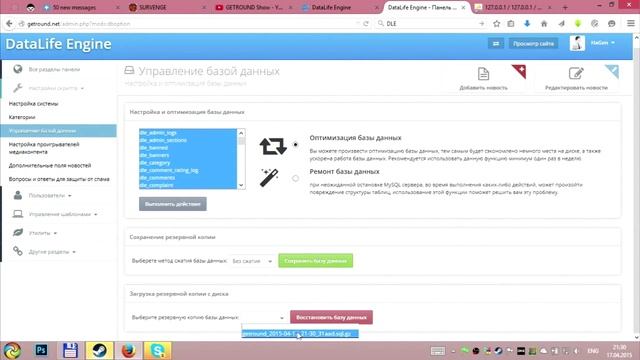Click the wrench script settings icon
640x360 pixels.
[x=18, y=88]
